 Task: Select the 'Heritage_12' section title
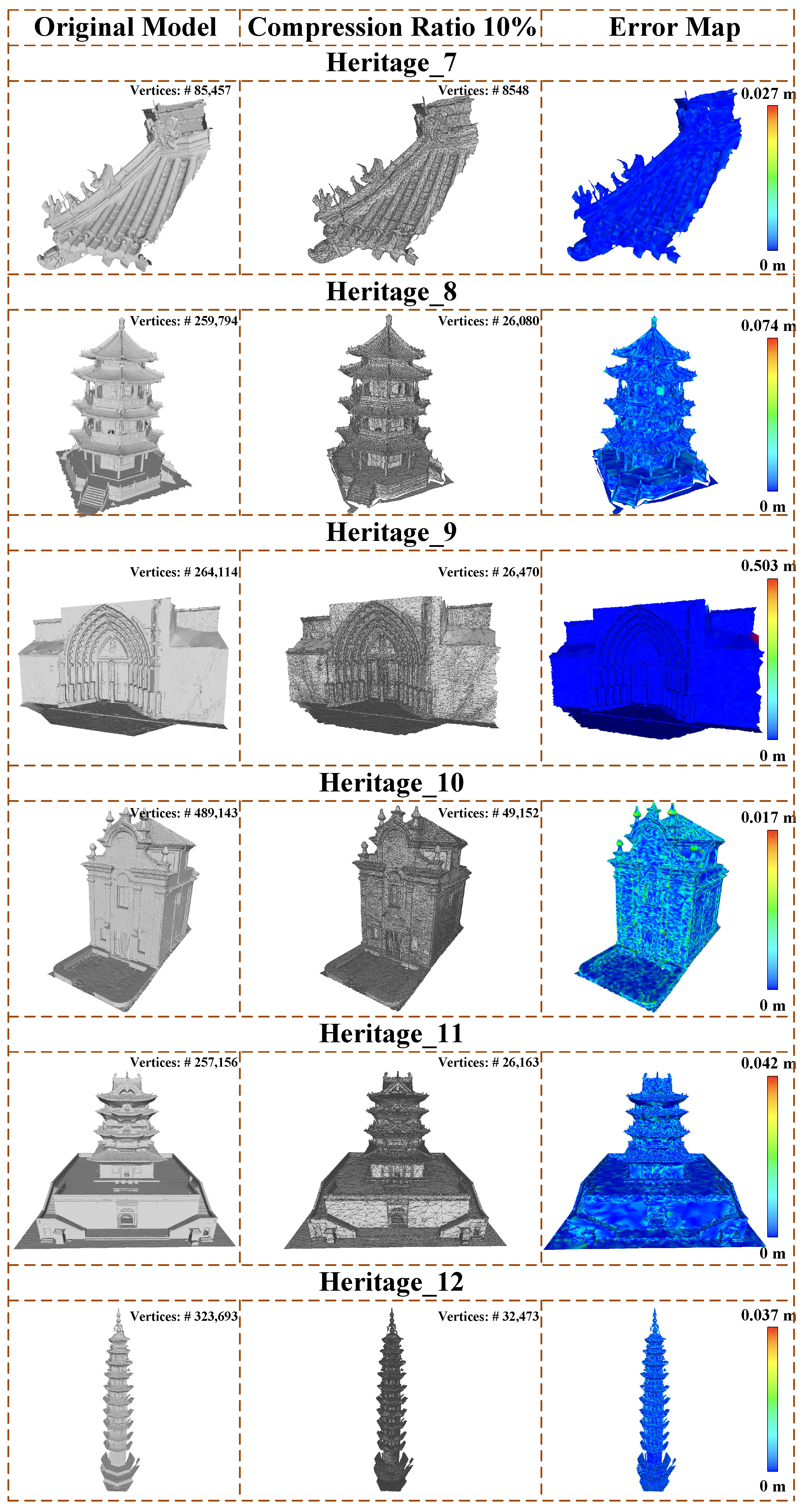[392, 1282]
